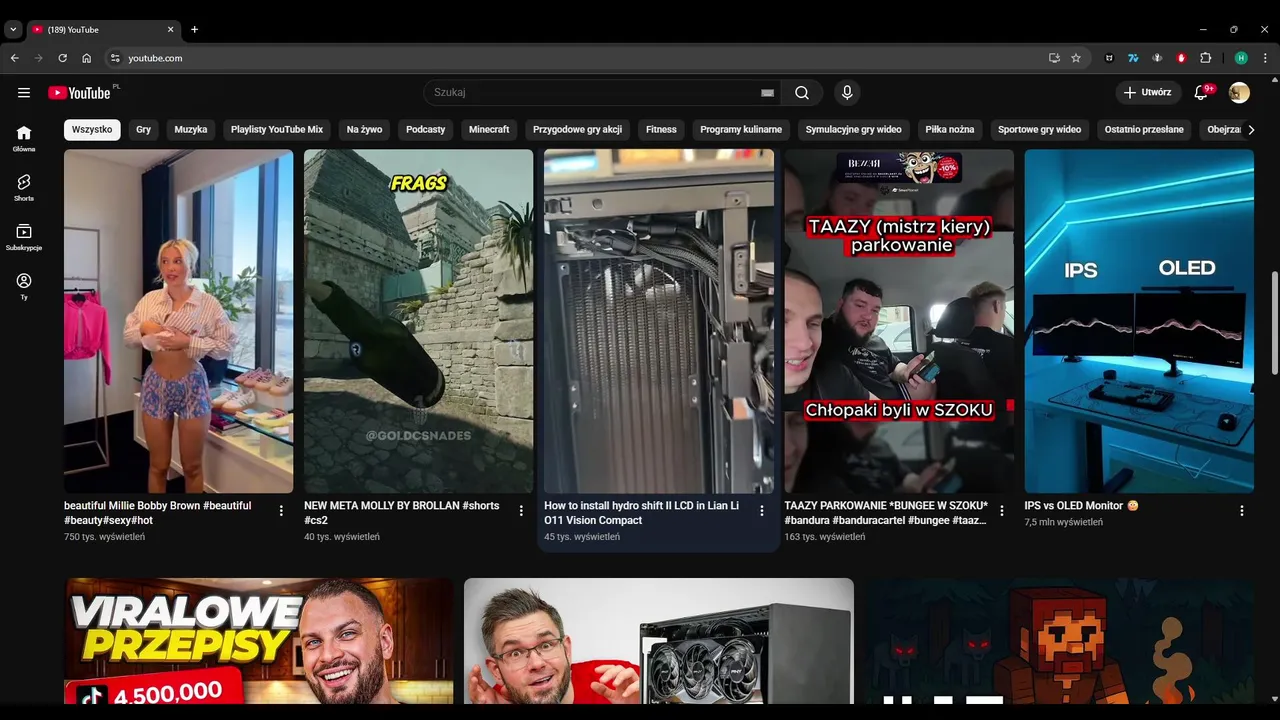Select Playlisty YouTube Mix chip
The height and width of the screenshot is (720, 1280).
pos(277,130)
